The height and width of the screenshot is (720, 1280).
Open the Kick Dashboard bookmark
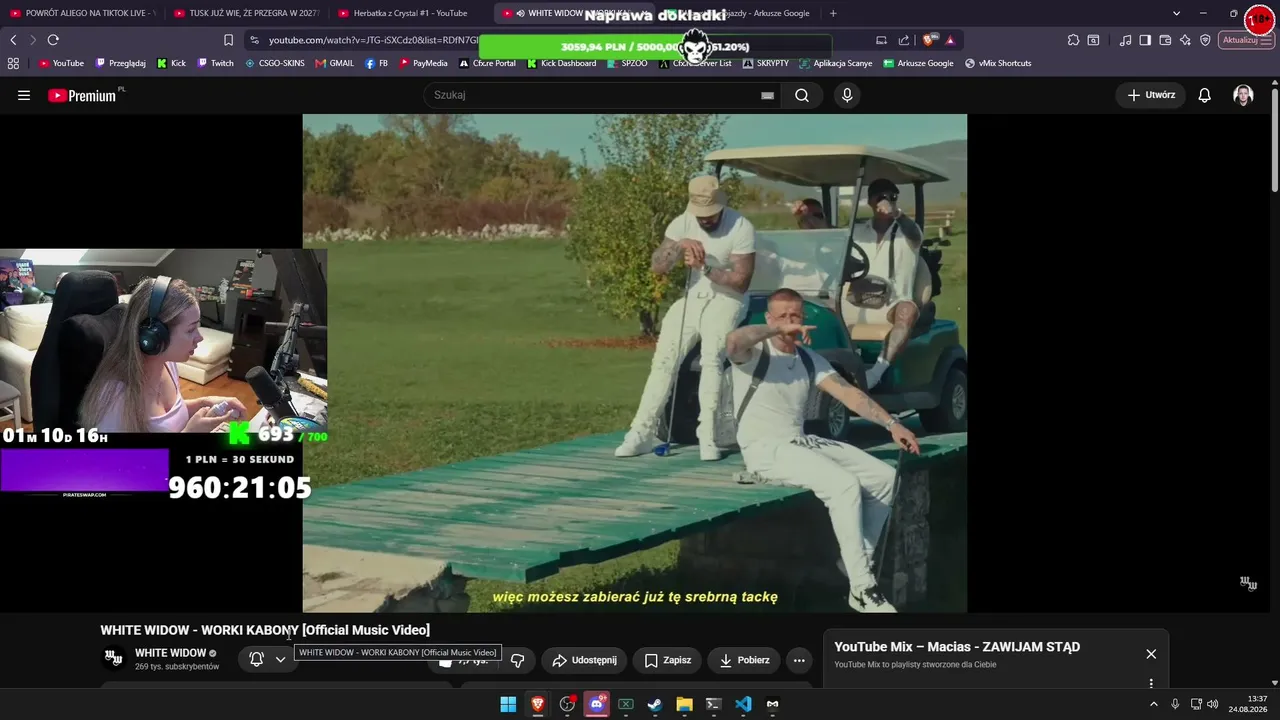pos(562,63)
